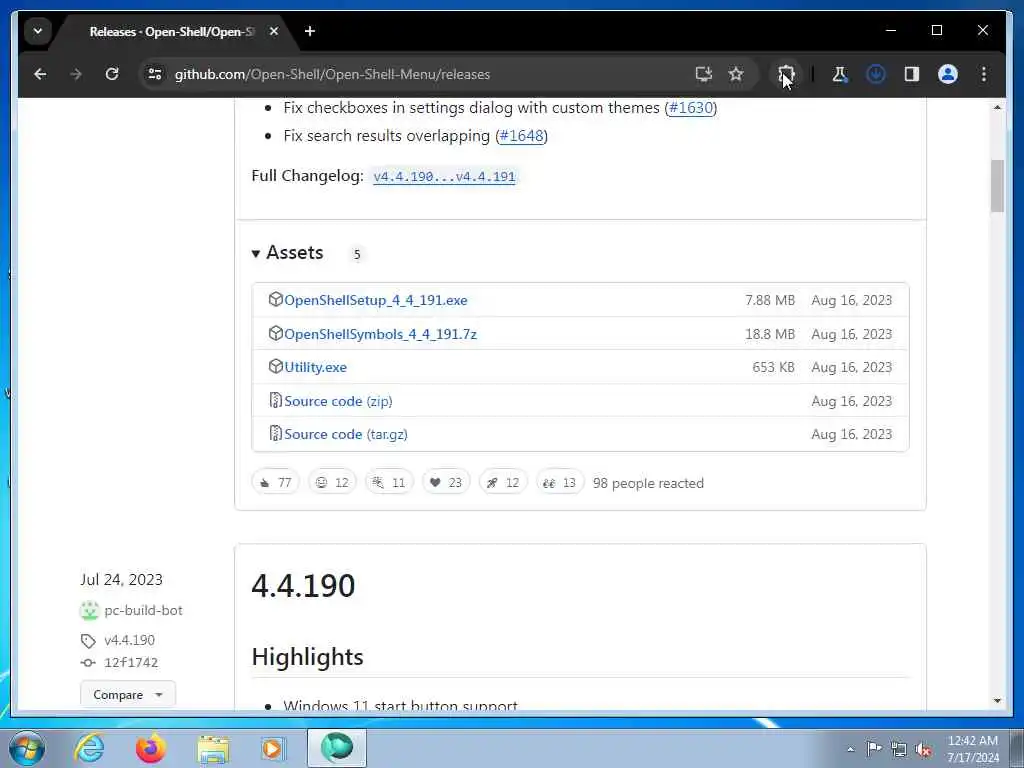
Task: Toggle rocket reaction with 12
Action: (x=502, y=483)
